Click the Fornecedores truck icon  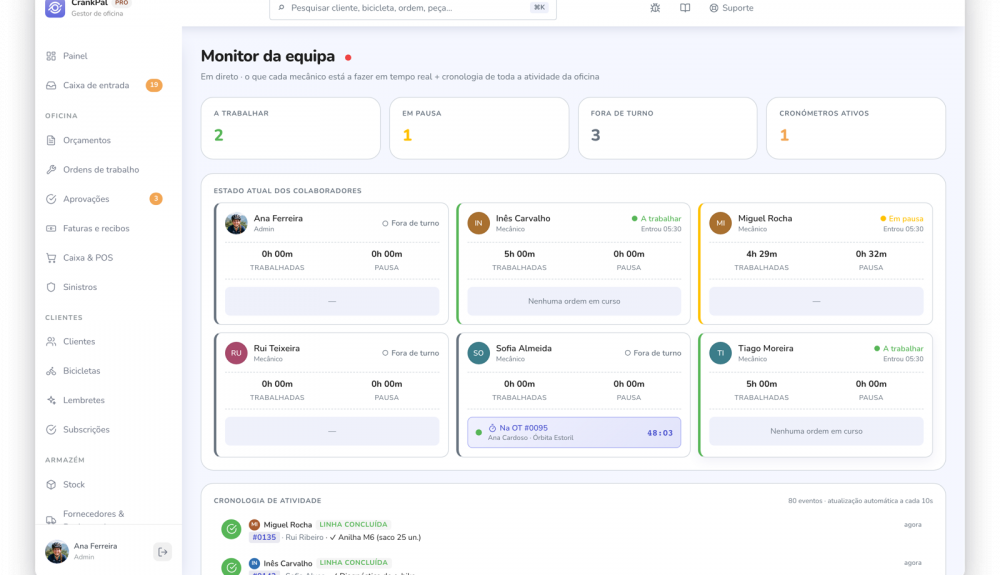pos(51,520)
